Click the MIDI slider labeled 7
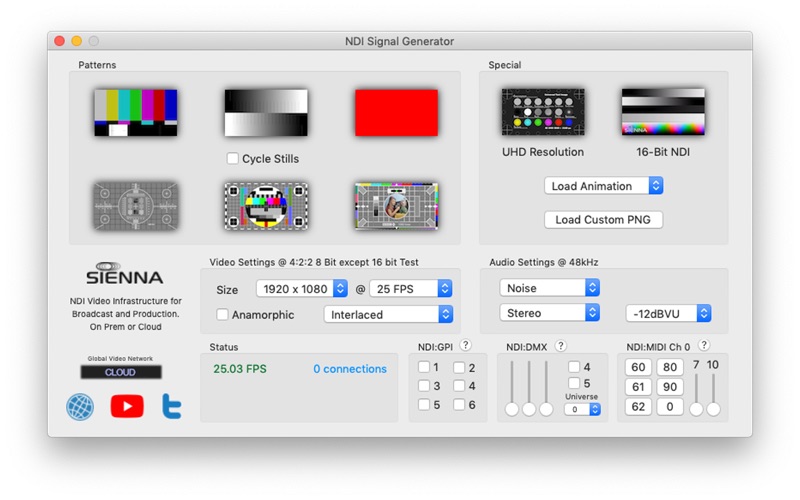 point(696,394)
